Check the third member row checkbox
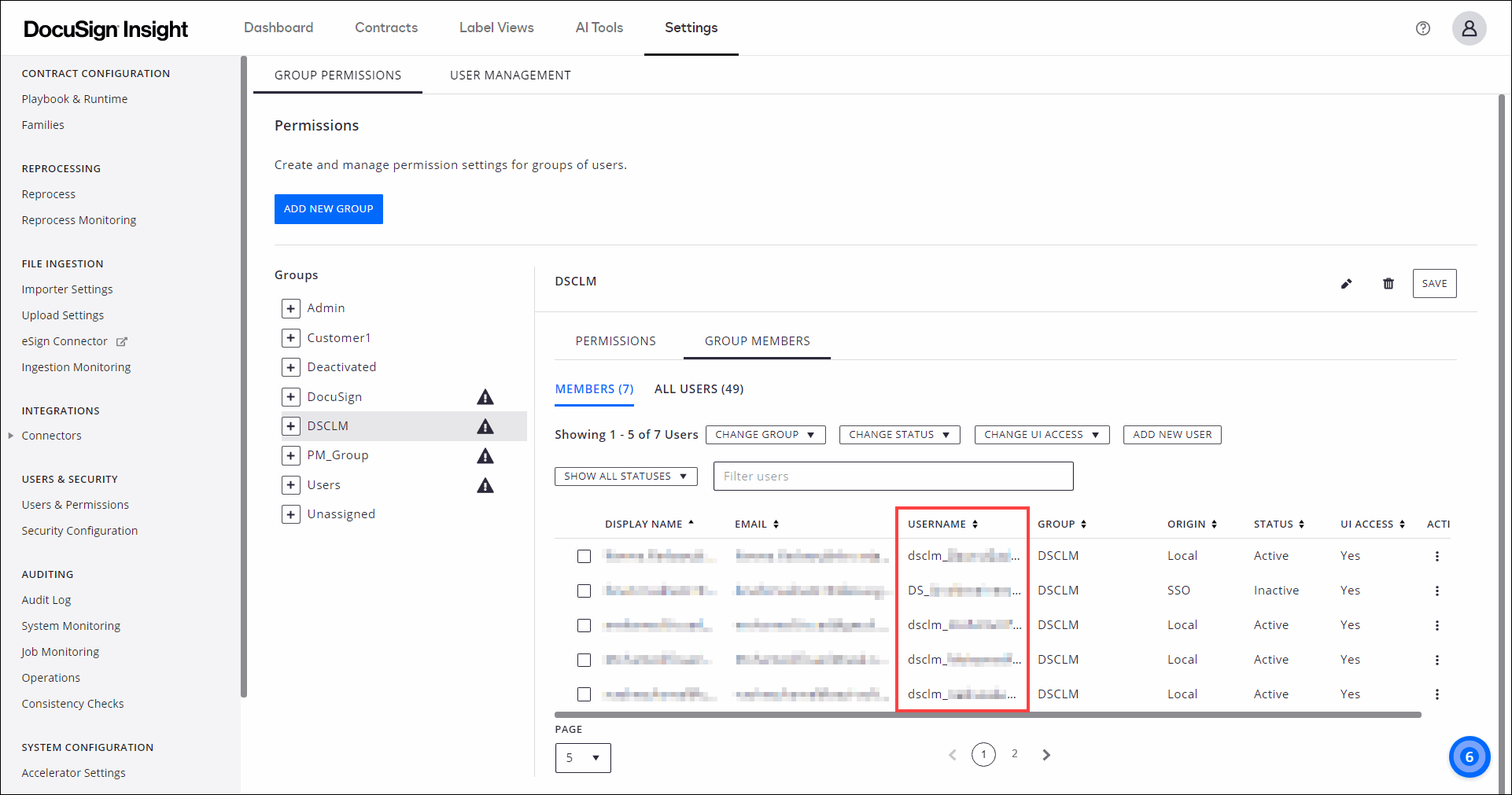This screenshot has height=795, width=1512. coord(584,625)
